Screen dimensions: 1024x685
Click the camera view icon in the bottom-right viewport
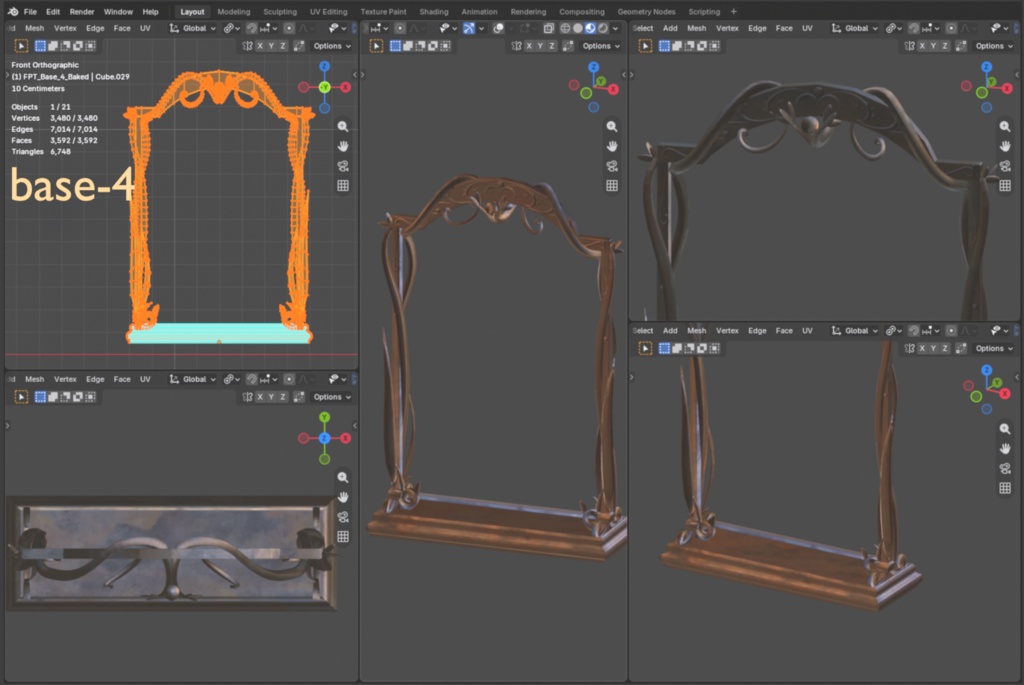click(1005, 468)
